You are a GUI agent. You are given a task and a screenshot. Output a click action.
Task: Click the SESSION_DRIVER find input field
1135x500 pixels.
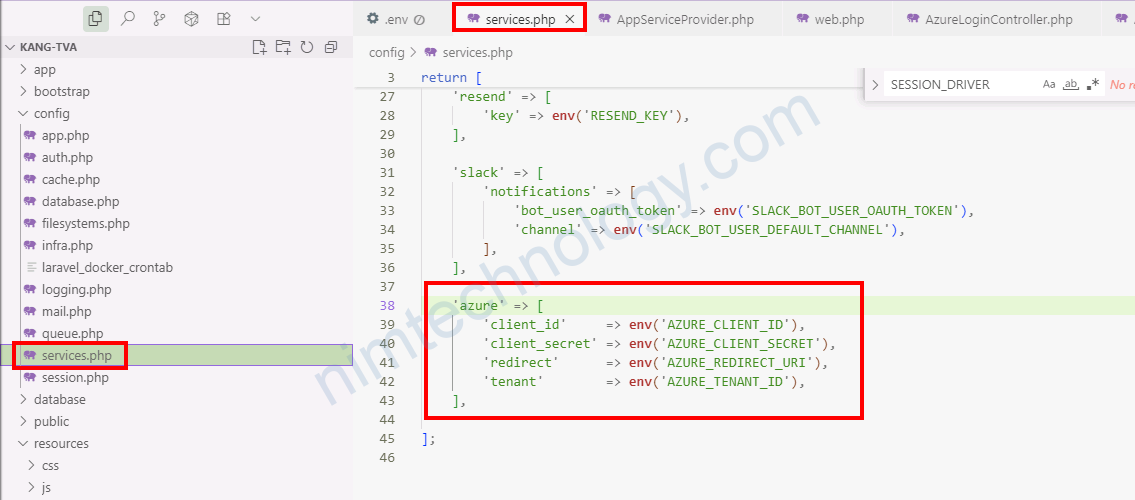pos(960,85)
